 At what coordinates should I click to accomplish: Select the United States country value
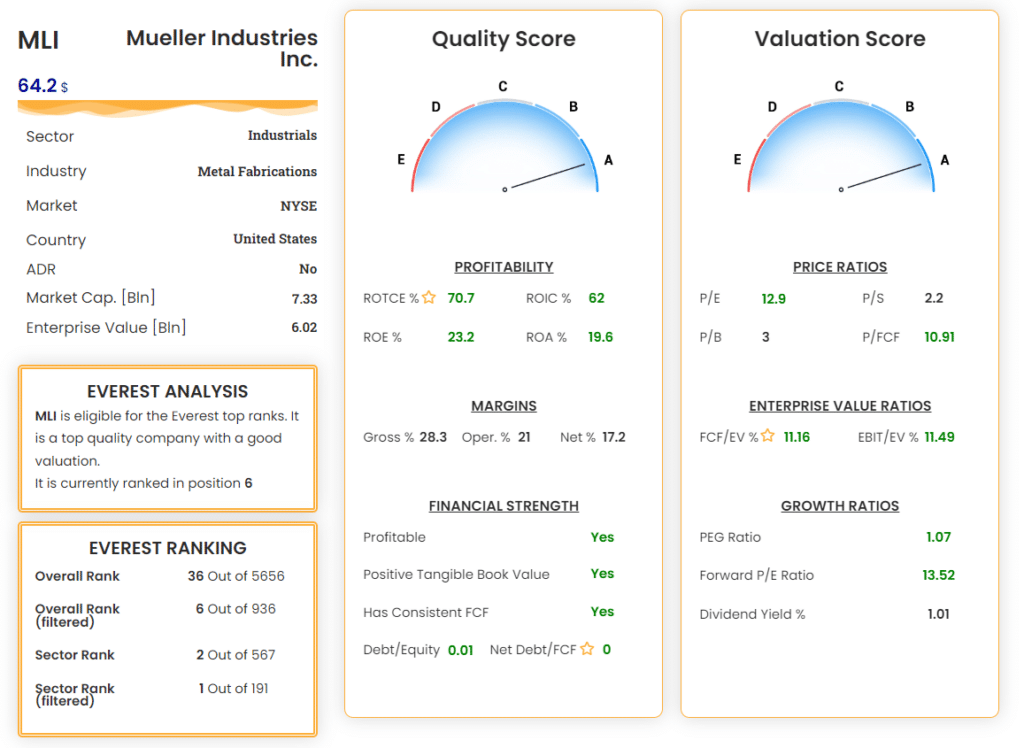[275, 239]
